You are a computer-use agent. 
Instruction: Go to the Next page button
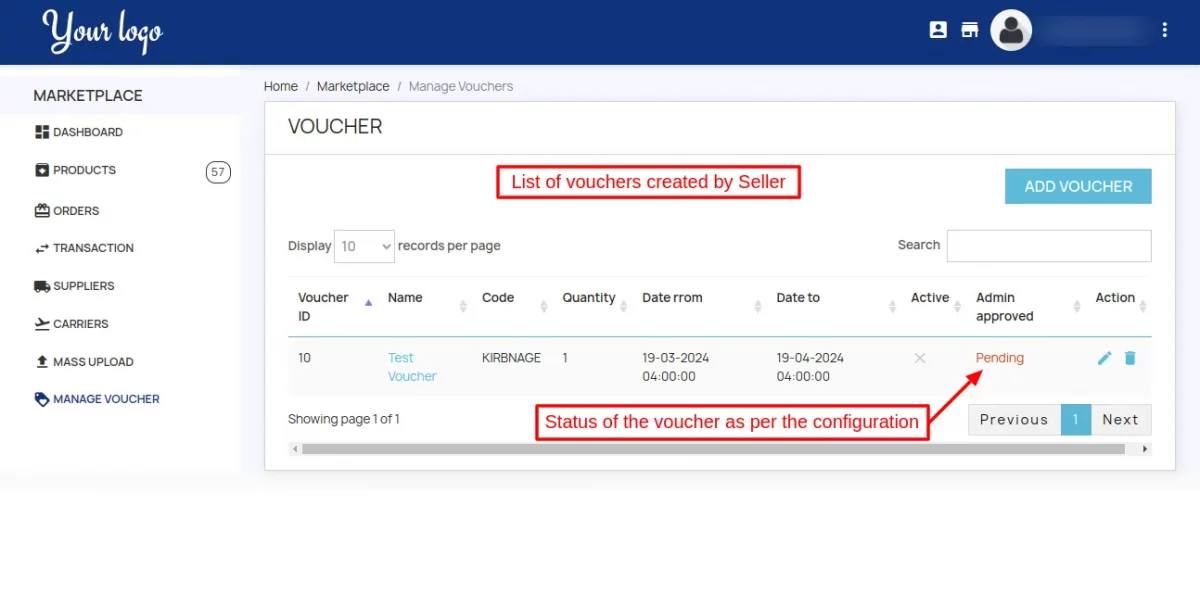tap(1120, 420)
